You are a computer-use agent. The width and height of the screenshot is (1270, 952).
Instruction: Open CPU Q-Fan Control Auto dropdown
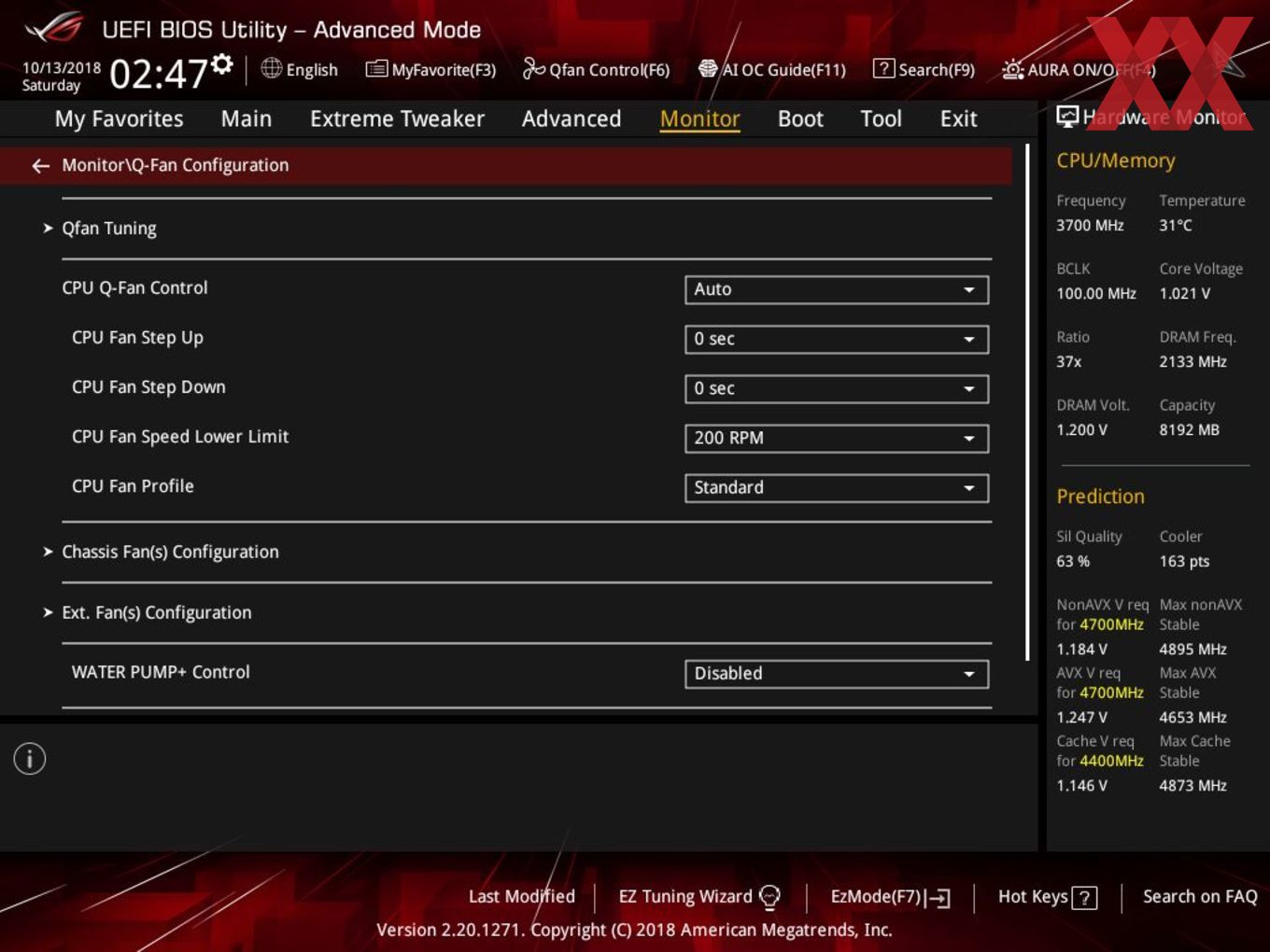[837, 289]
